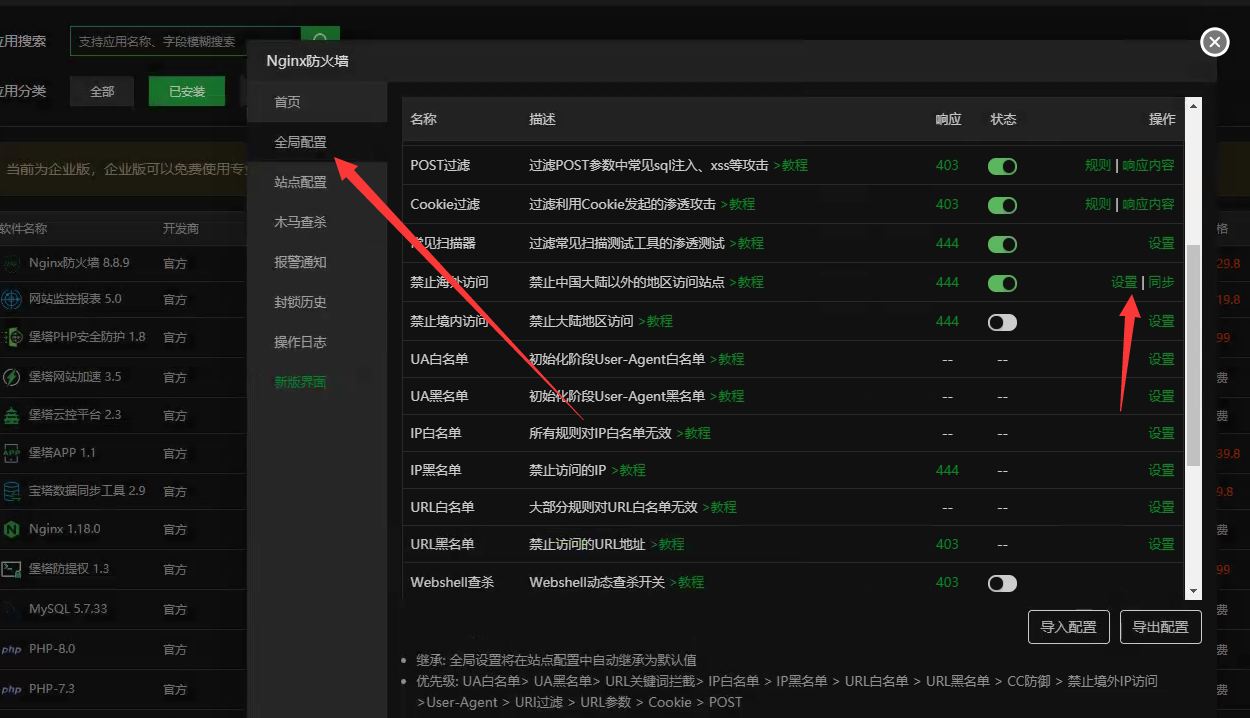Open 封锁历史 section
The height and width of the screenshot is (718, 1250).
(317, 302)
